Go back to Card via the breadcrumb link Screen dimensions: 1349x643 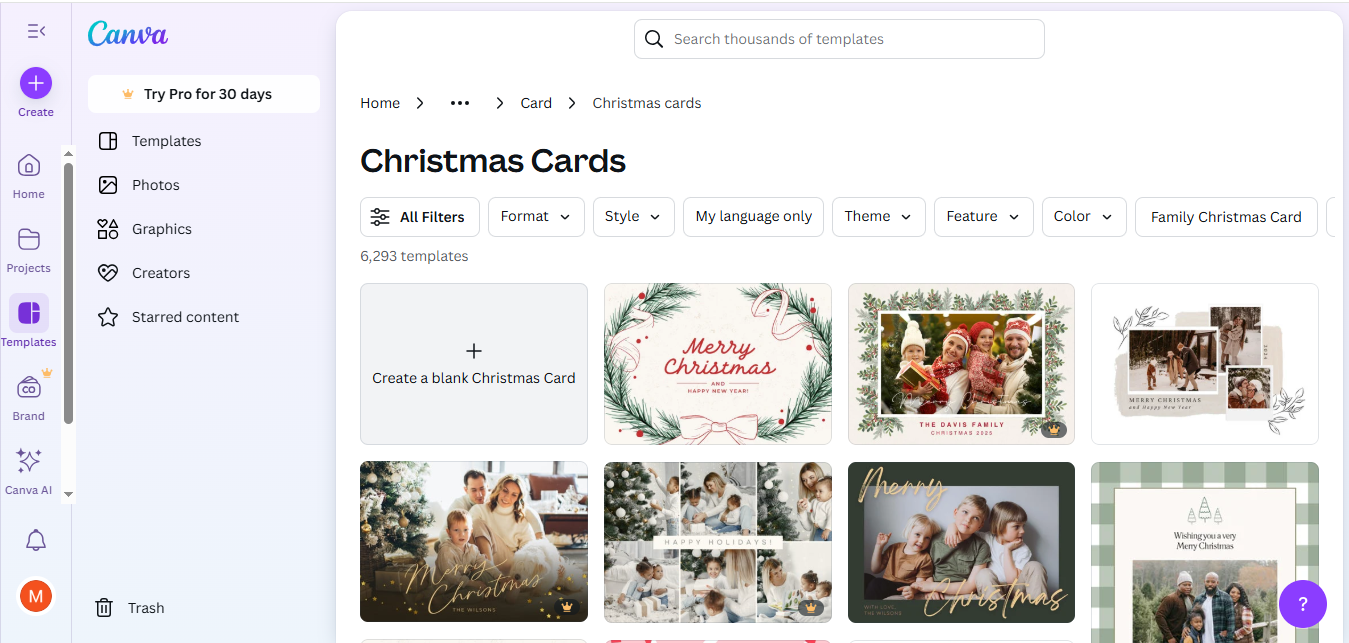[536, 102]
